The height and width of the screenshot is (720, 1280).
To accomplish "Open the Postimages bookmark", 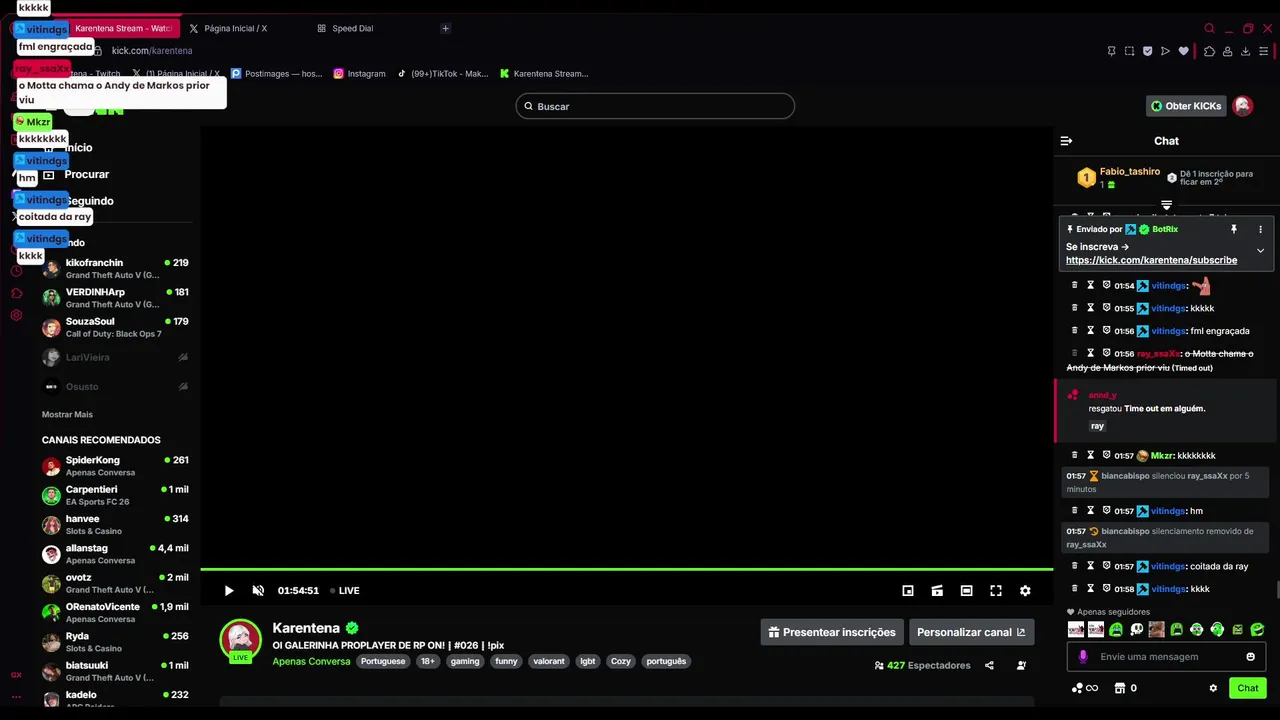I will tap(276, 73).
